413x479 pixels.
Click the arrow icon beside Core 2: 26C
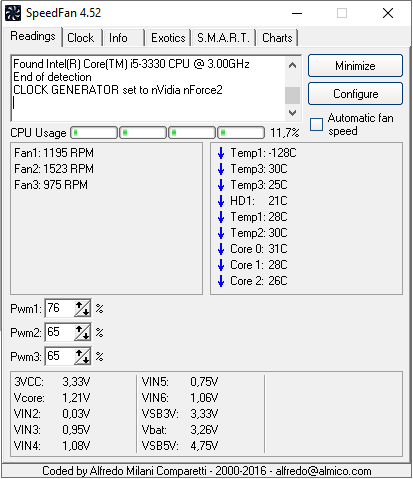click(221, 281)
